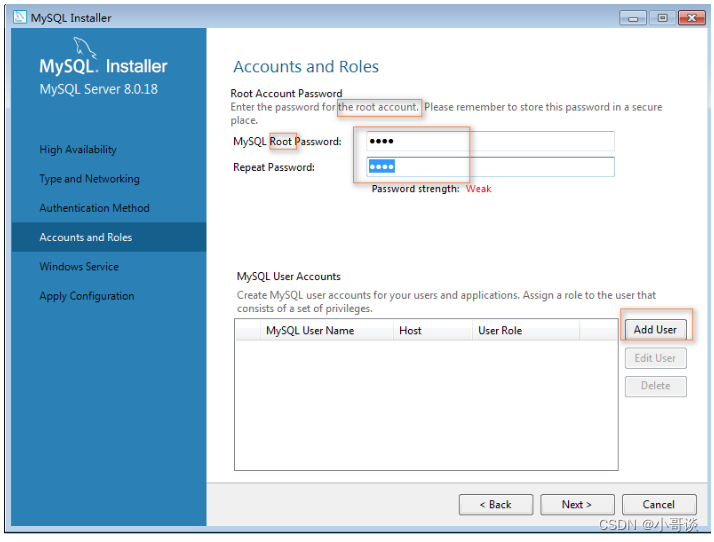The width and height of the screenshot is (714, 542).
Task: Click into the Repeat Password field
Action: [490, 167]
